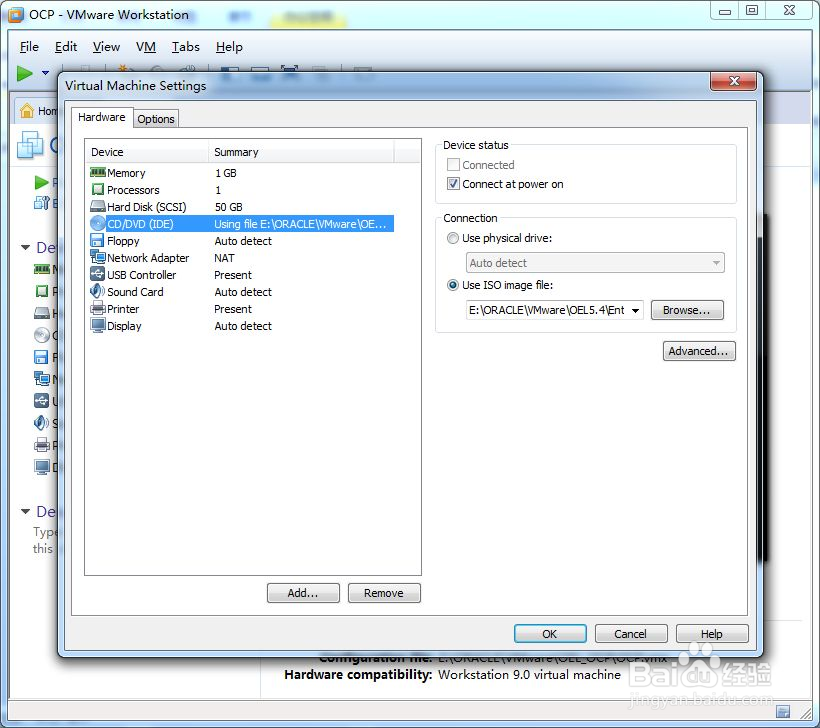Select the Sound Card Auto detect summary
Viewport: 820px width, 728px height.
pos(243,291)
